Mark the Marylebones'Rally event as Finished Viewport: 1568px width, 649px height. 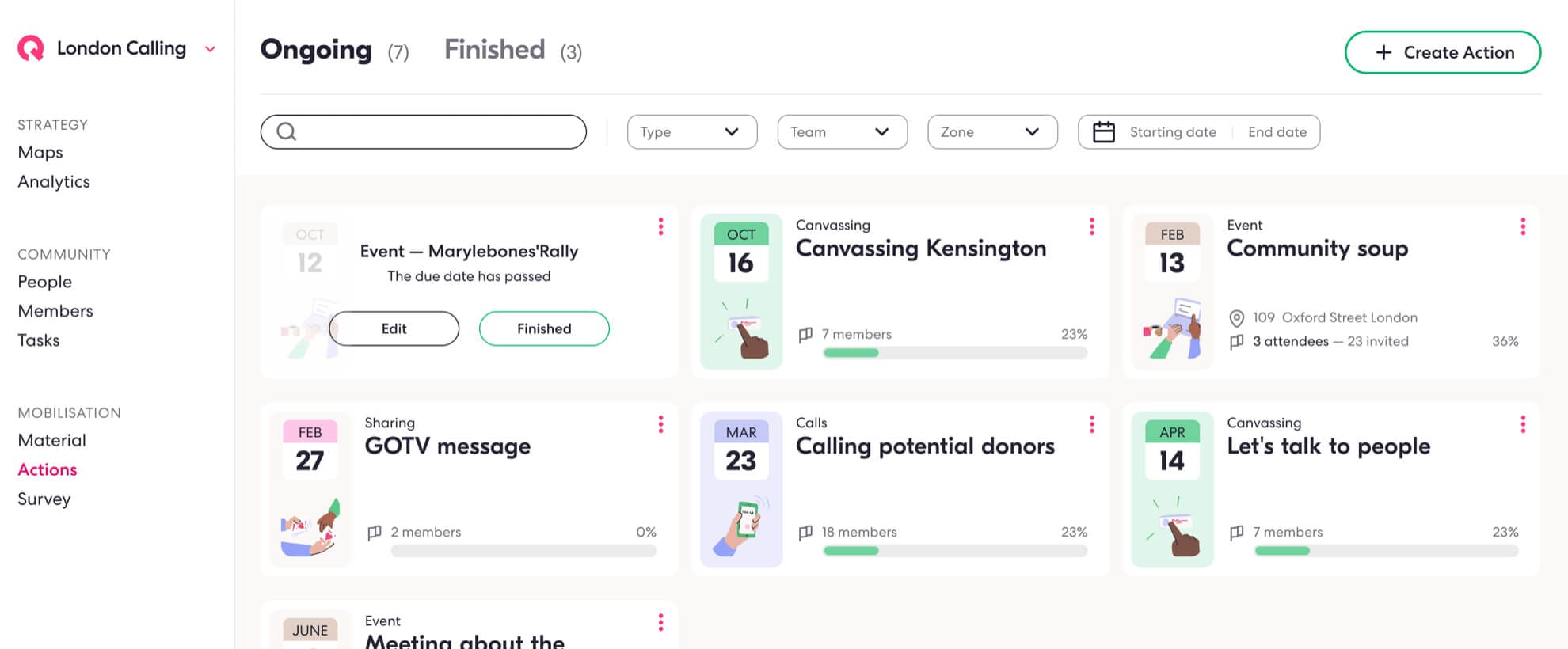coord(543,328)
